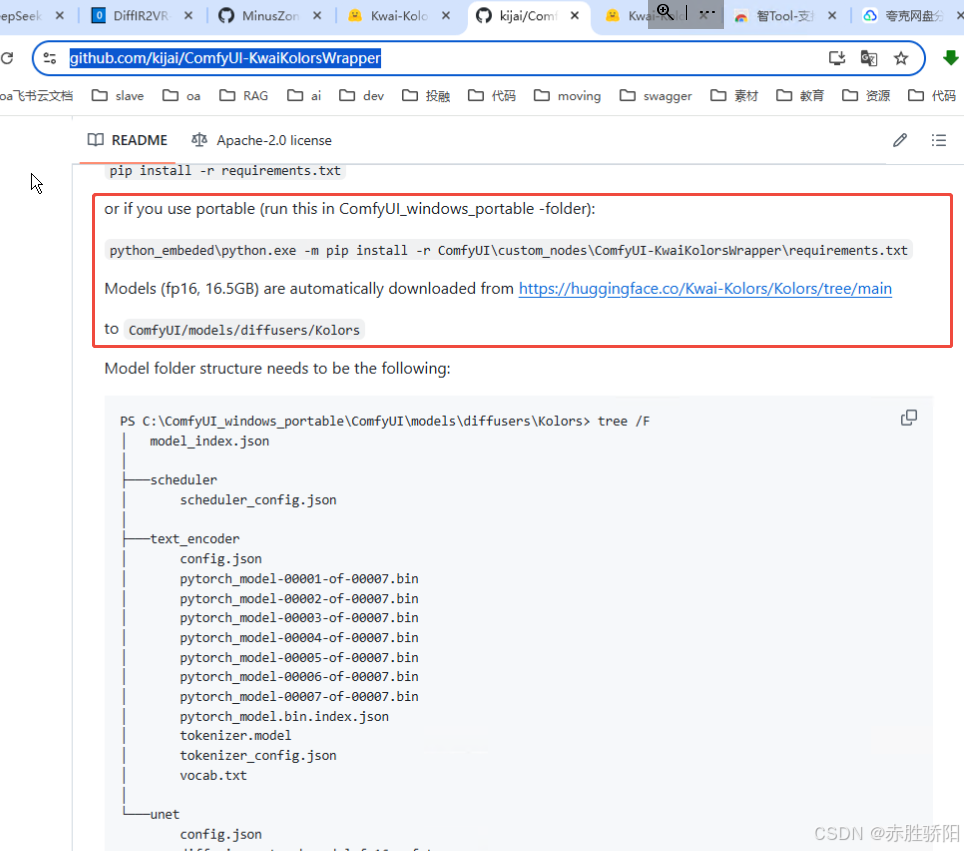The width and height of the screenshot is (964, 851).
Task: Close the first Kwai-Kolors tab
Action: pyautogui.click(x=446, y=15)
